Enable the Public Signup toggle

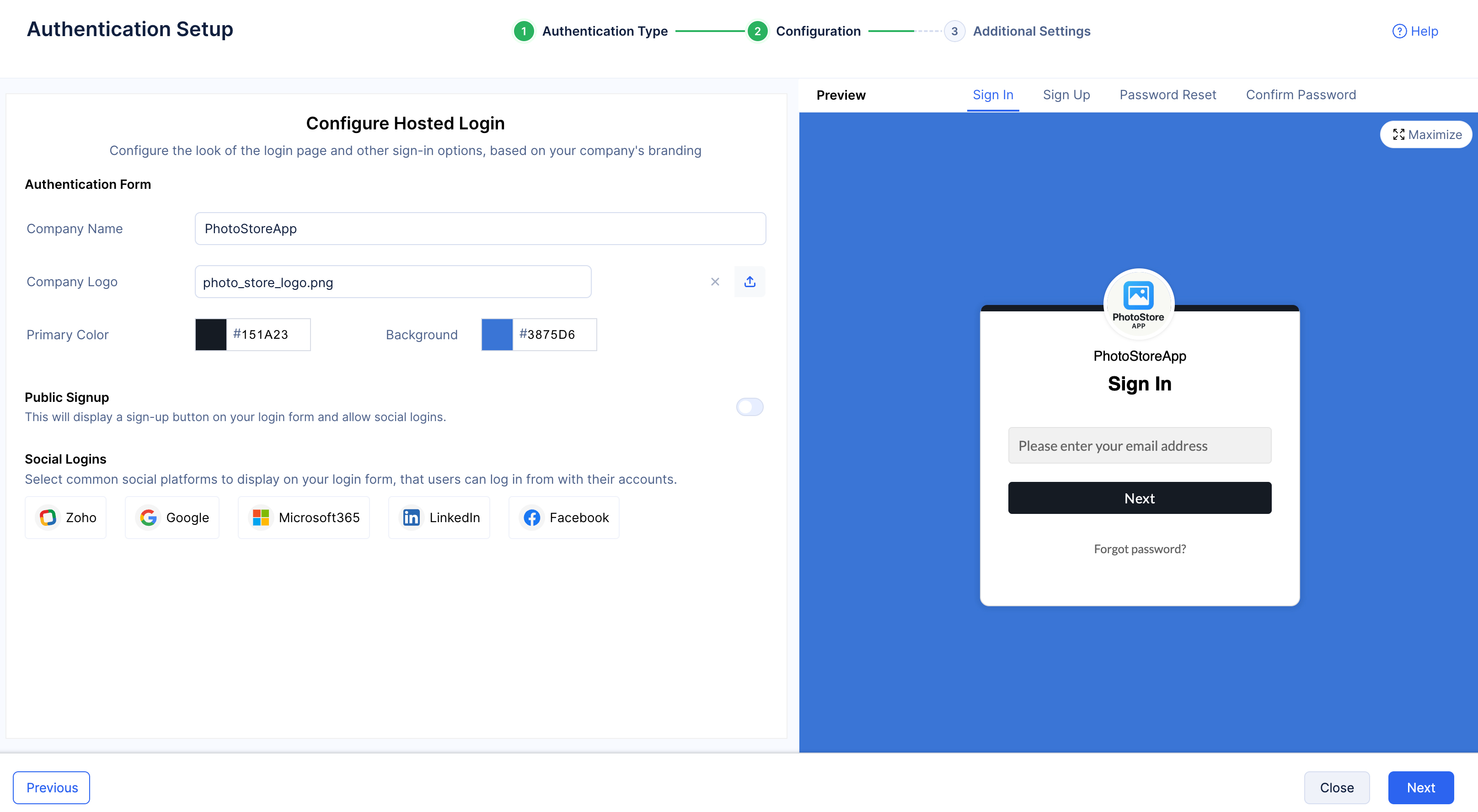(x=750, y=406)
